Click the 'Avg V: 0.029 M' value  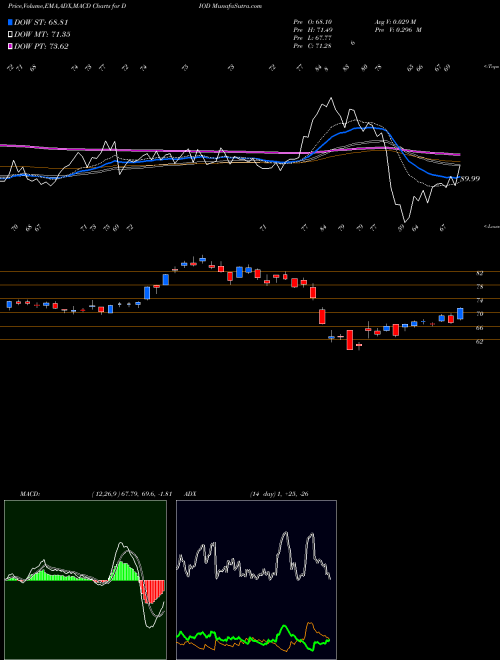coord(395,22)
